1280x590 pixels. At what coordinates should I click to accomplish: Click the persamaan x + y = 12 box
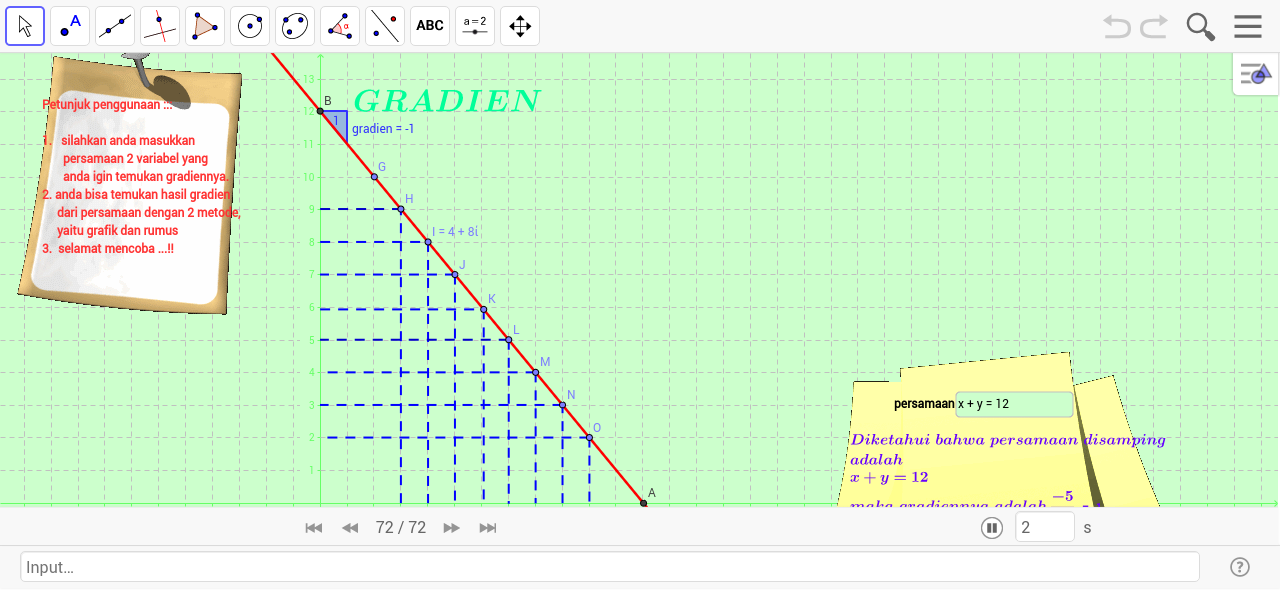[x=1014, y=404]
